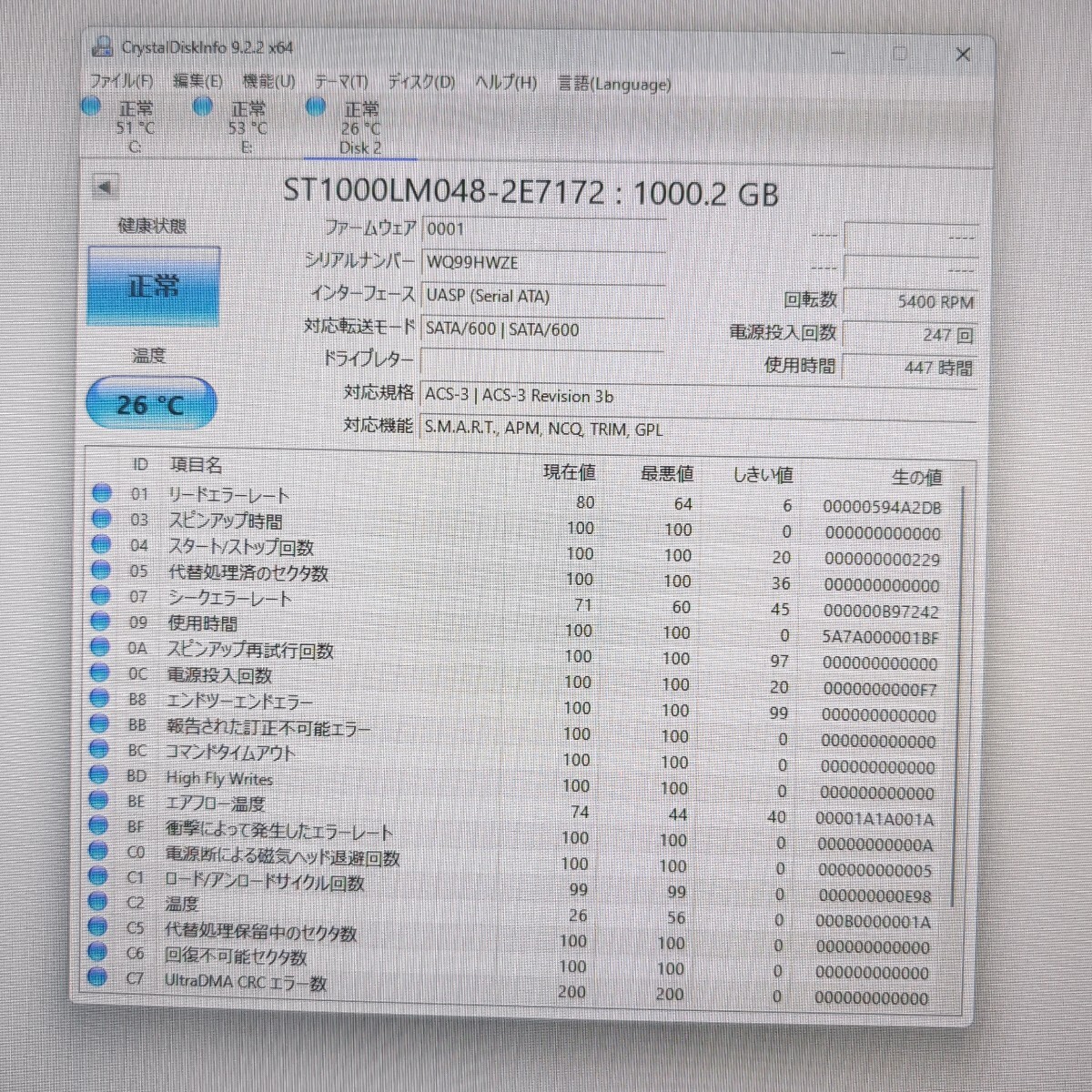This screenshot has width=1092, height=1092.
Task: Open the 機能(U) menu
Action: 268,82
